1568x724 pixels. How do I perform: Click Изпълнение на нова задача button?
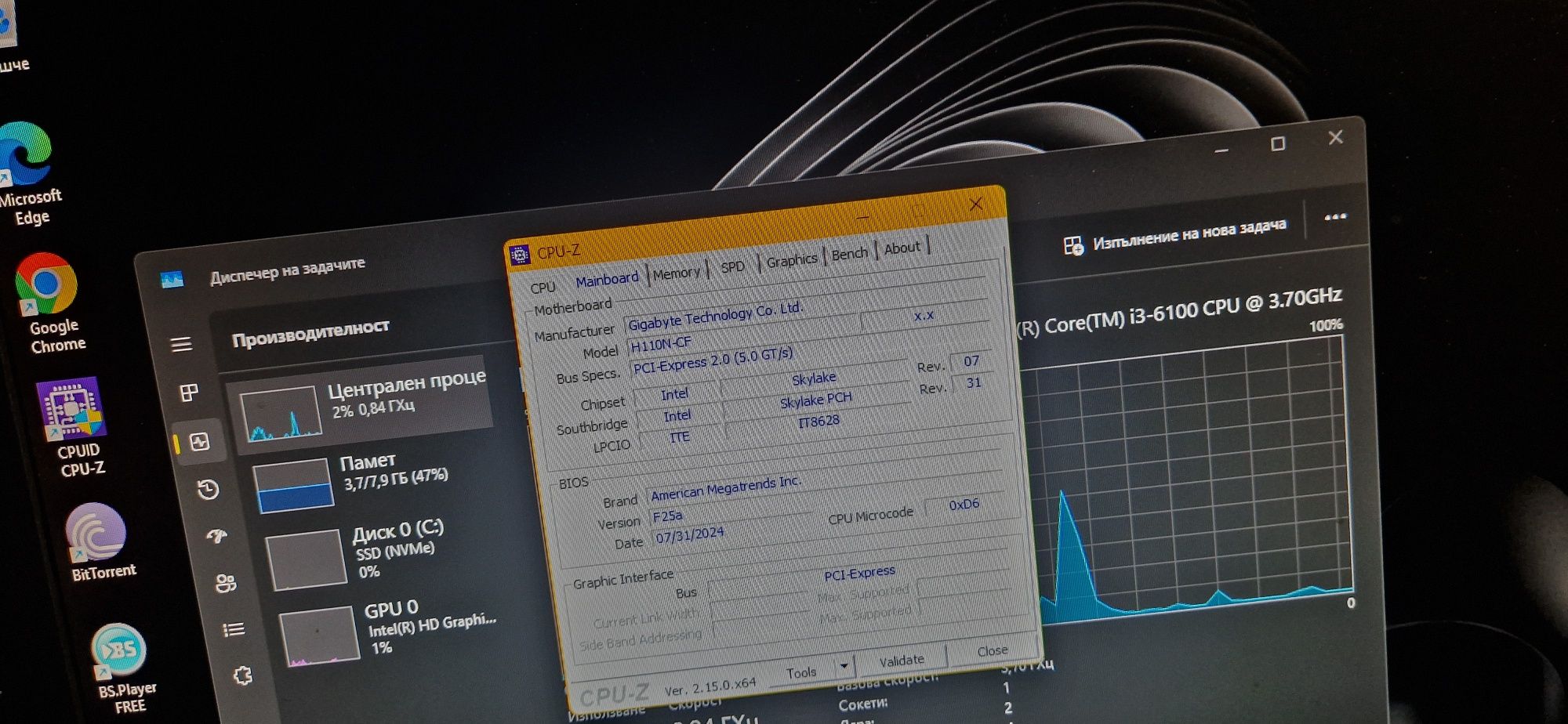click(1174, 236)
